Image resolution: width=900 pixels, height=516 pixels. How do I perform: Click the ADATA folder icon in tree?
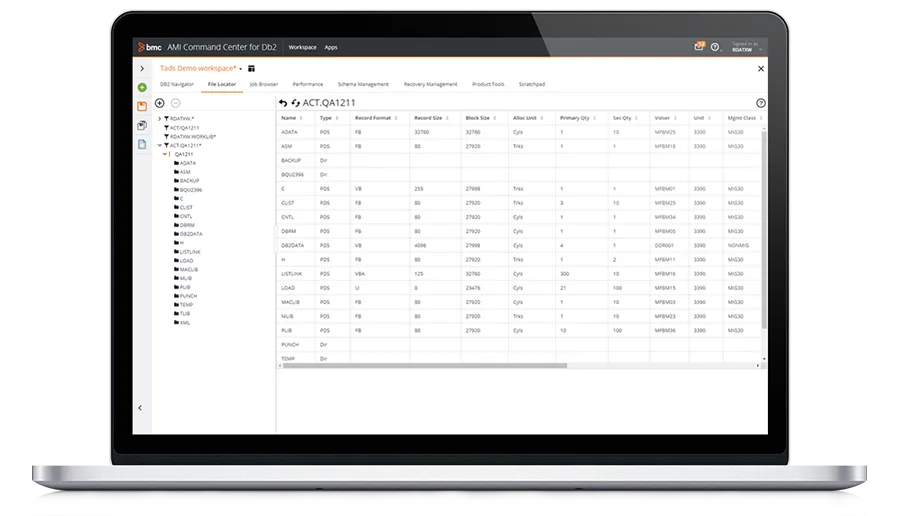177,163
